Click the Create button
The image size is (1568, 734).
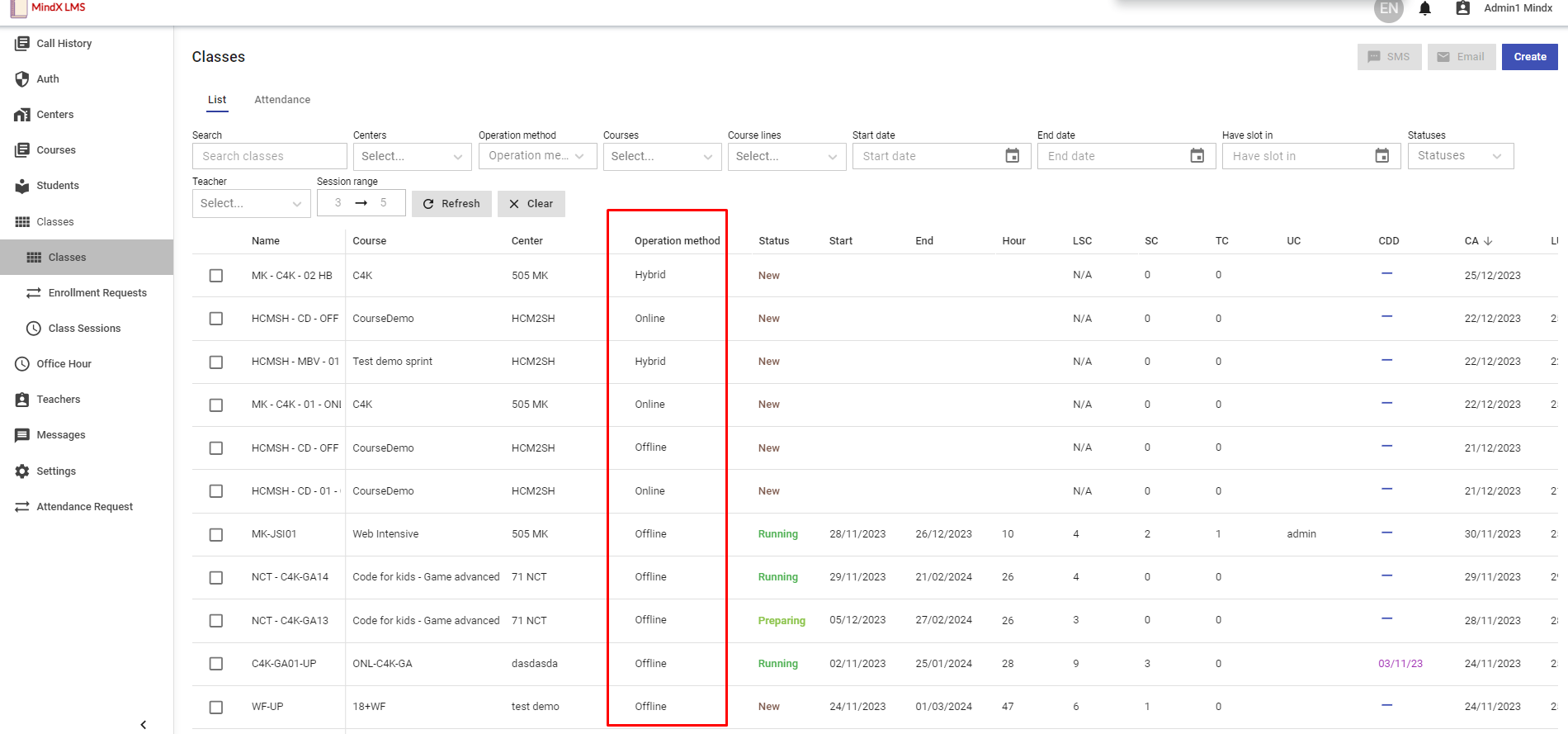(x=1529, y=57)
